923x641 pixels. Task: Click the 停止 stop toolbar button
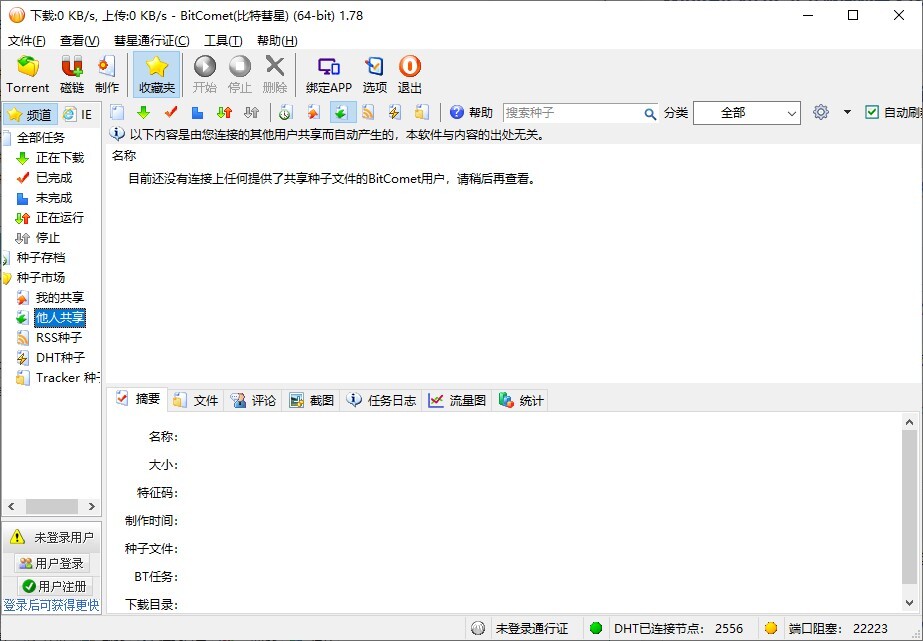pyautogui.click(x=240, y=75)
